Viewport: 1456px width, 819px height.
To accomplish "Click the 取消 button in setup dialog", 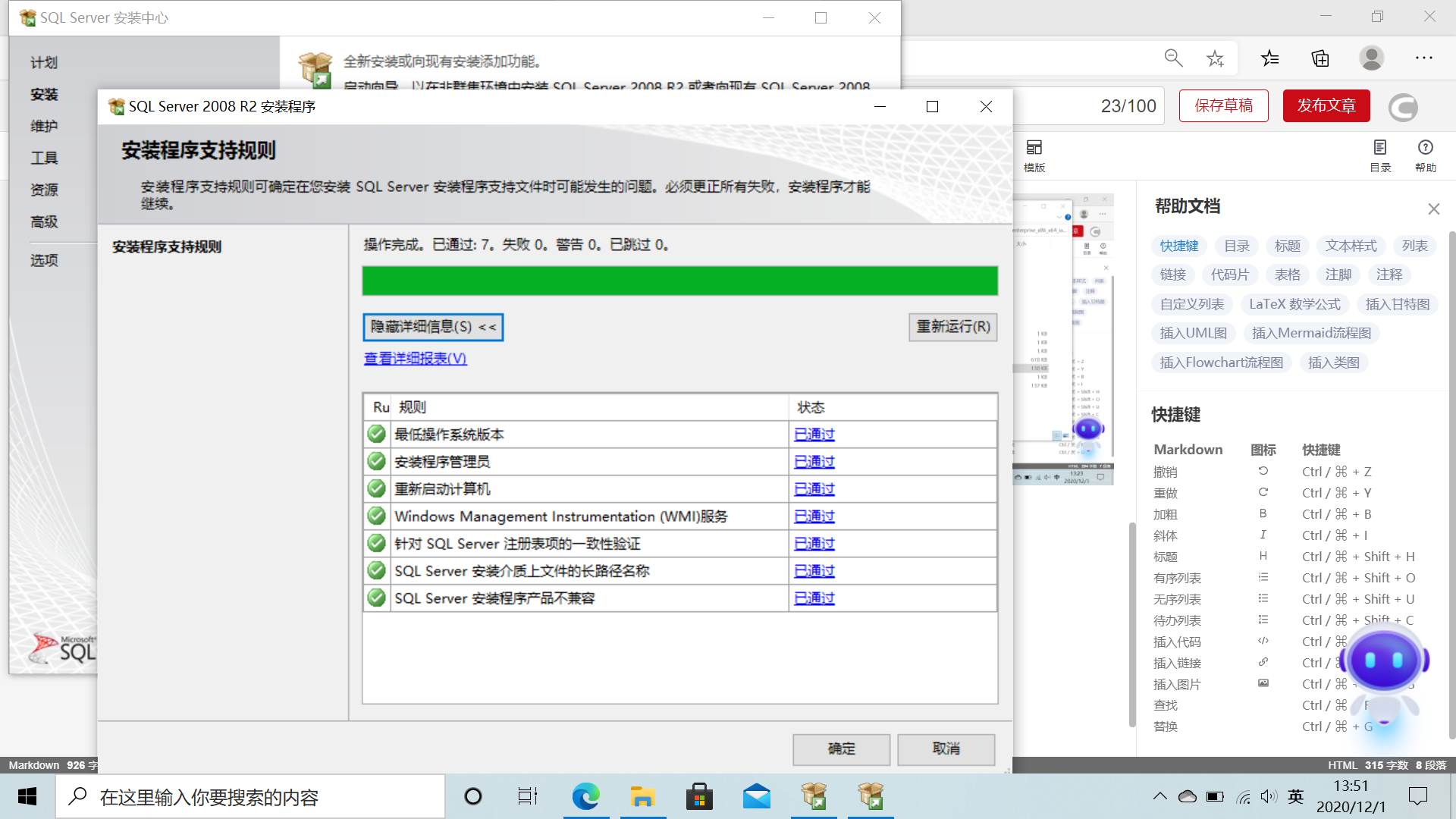I will point(946,748).
